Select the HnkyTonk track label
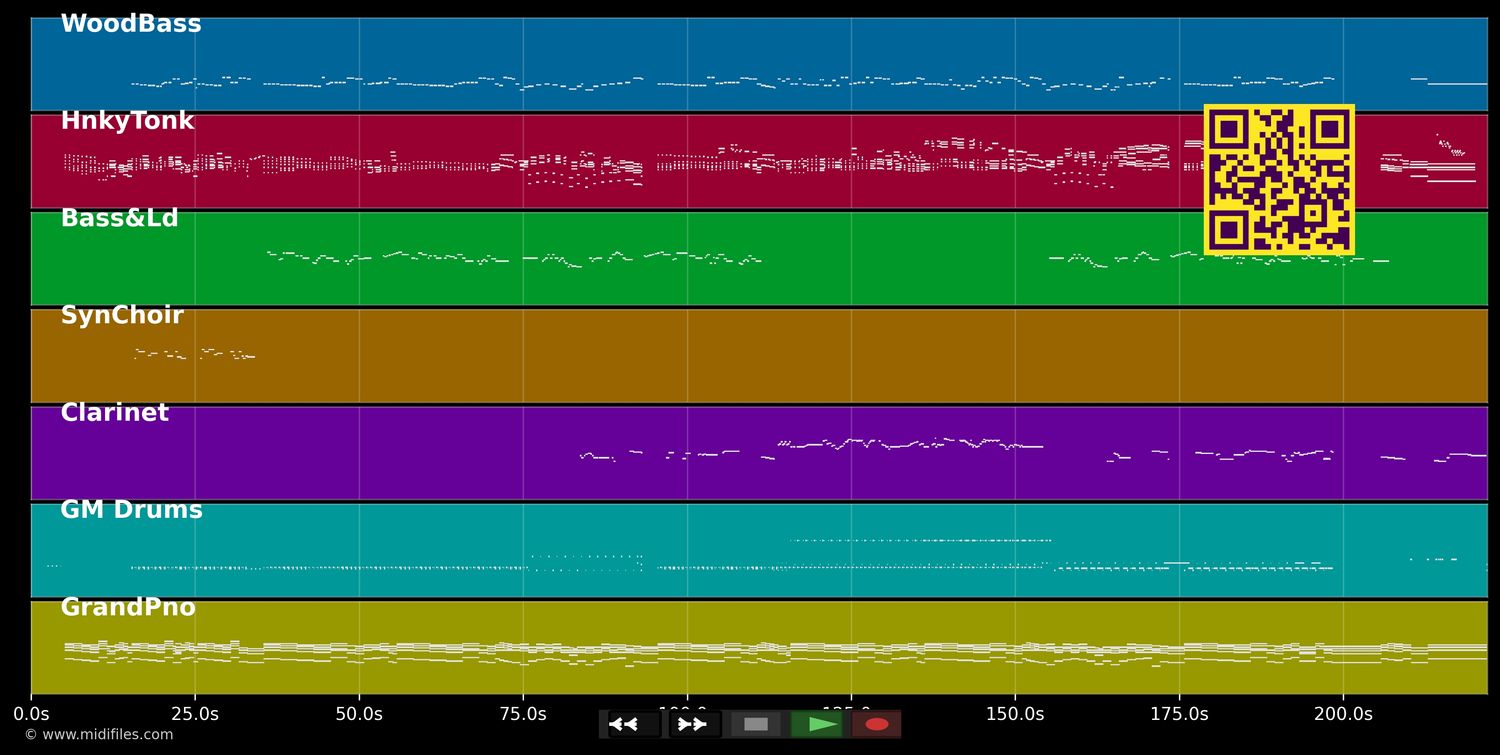 point(127,121)
